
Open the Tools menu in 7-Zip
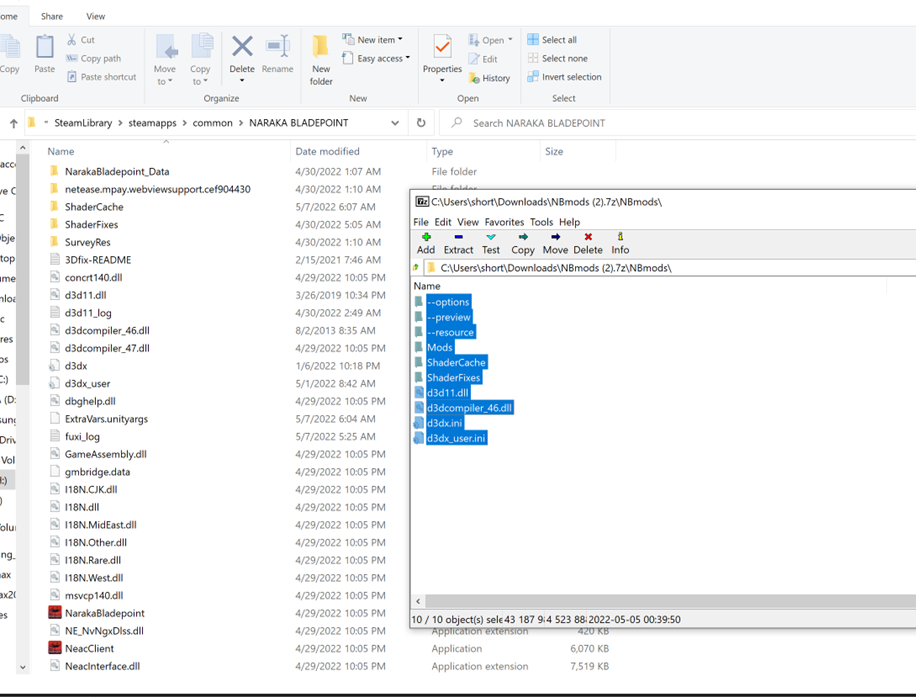coord(541,222)
